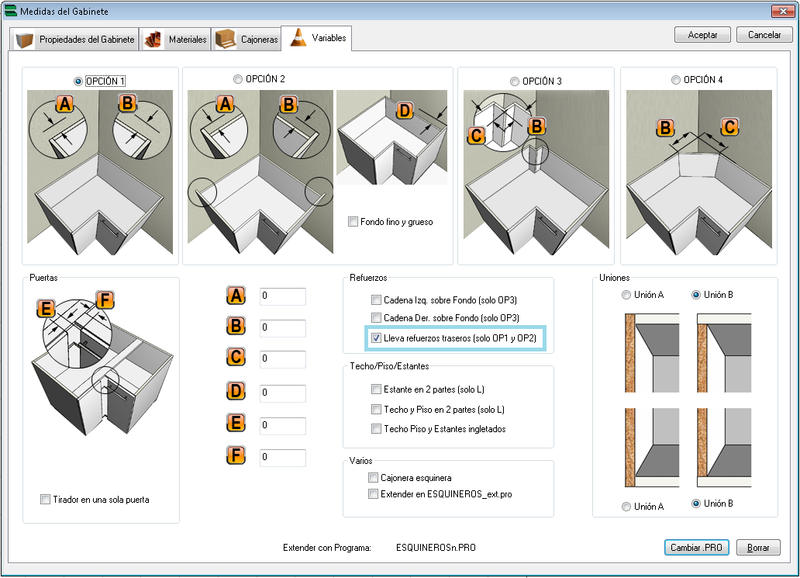Click the Cambiar .PRO button

click(x=696, y=547)
